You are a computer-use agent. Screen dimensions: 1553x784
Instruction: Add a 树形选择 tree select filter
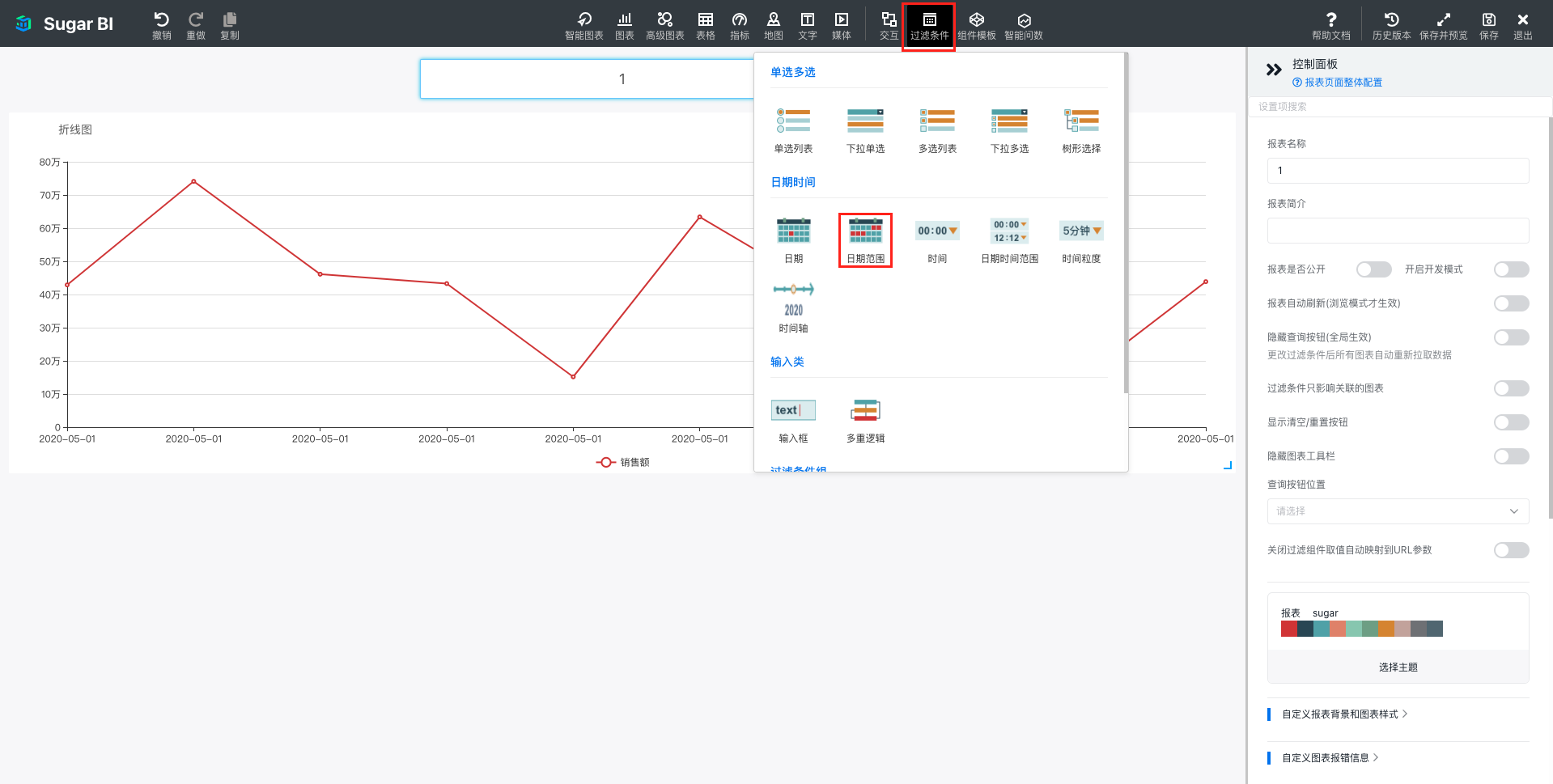(x=1081, y=129)
